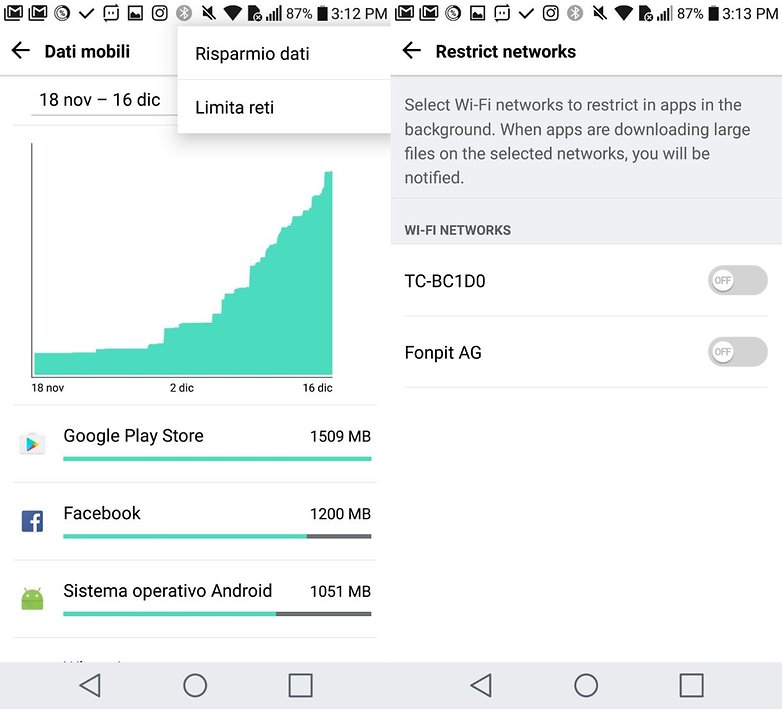Tap the mobile data usage graph
The width and height of the screenshot is (782, 709).
pyautogui.click(x=182, y=260)
